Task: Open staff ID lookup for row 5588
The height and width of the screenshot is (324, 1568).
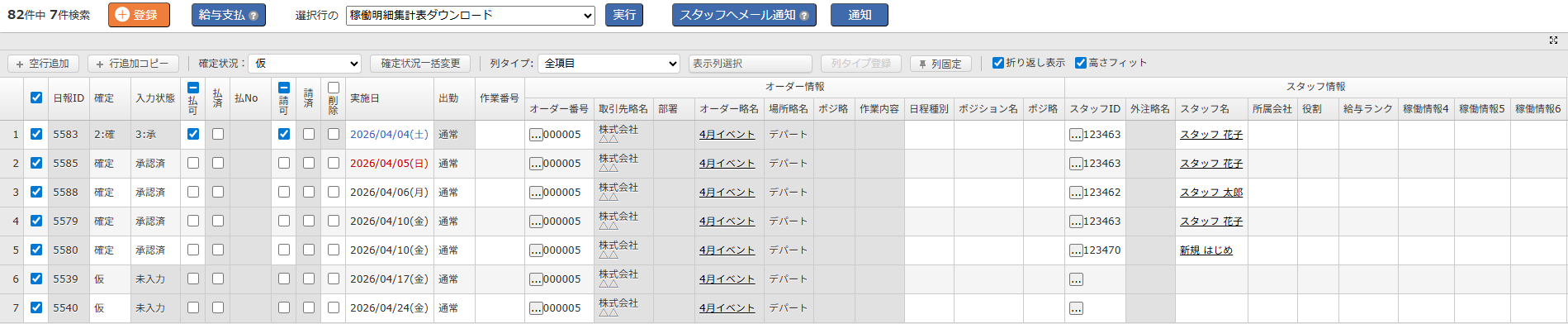Action: point(1076,193)
